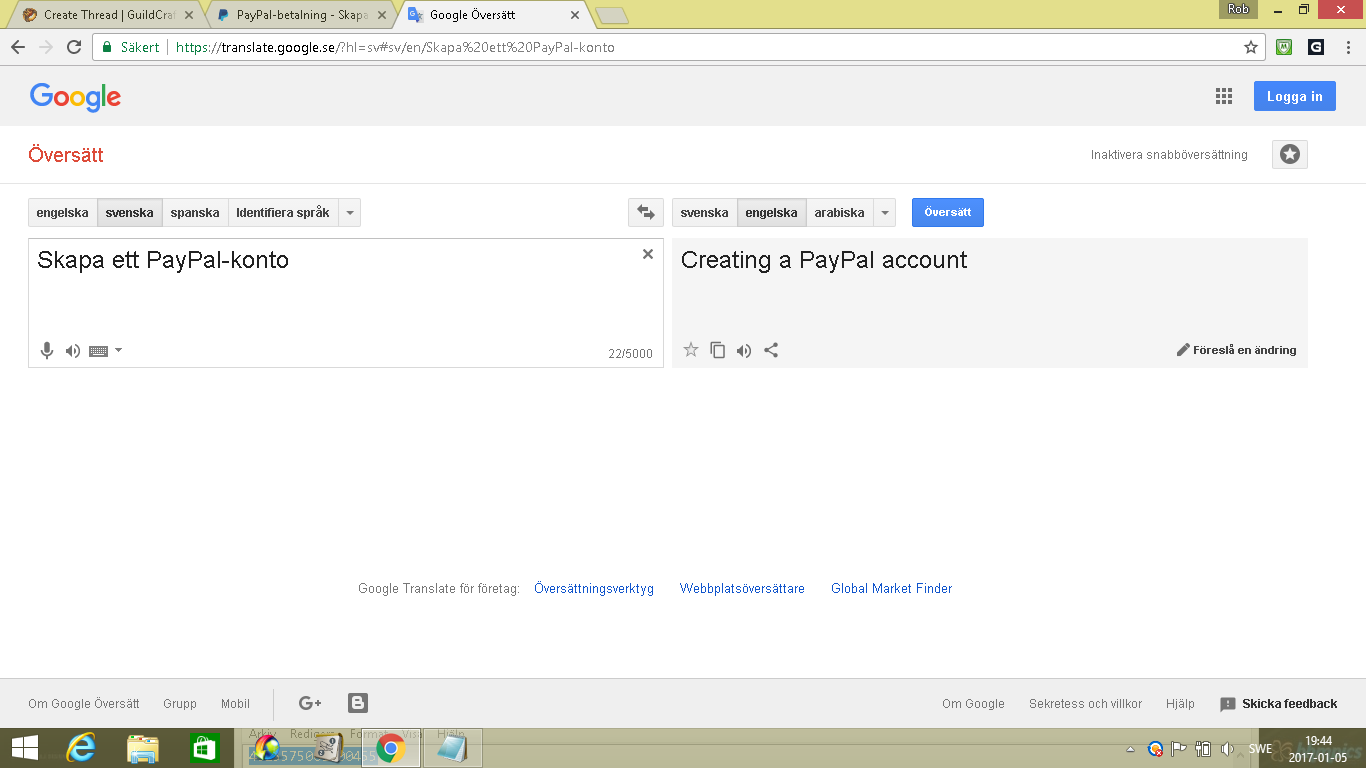Select engelska as source language
This screenshot has height=768, width=1366.
(63, 212)
